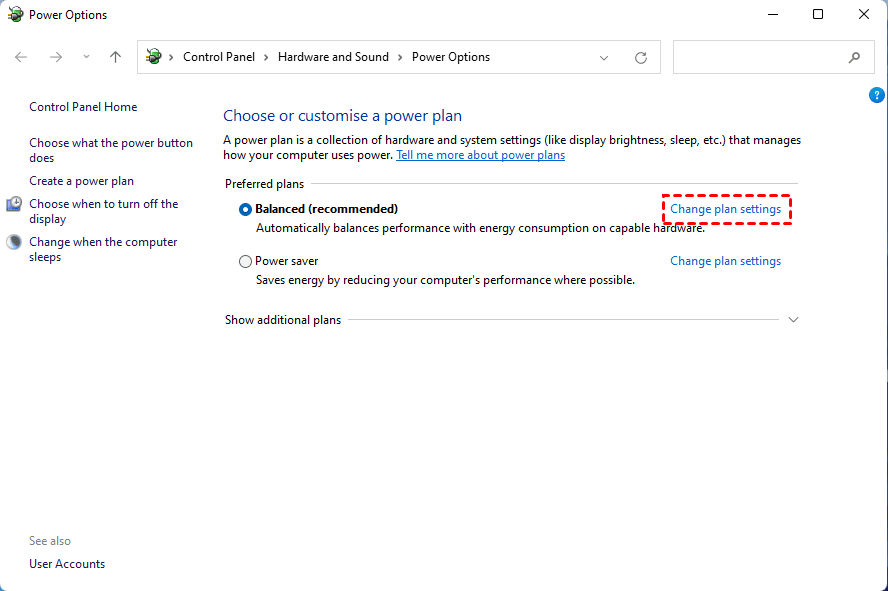Open Change plan settings for Balanced
The width and height of the screenshot is (888, 591).
pos(725,209)
